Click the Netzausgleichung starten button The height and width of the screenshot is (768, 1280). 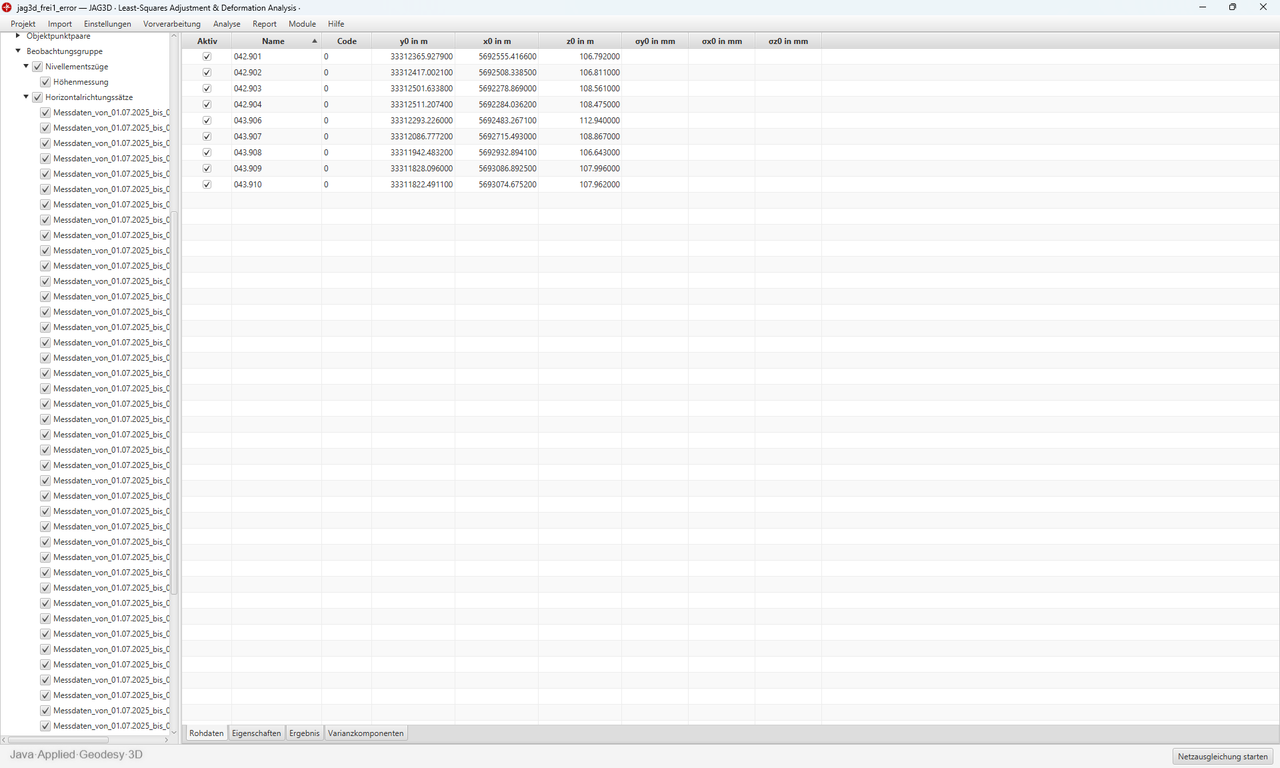pos(1223,757)
